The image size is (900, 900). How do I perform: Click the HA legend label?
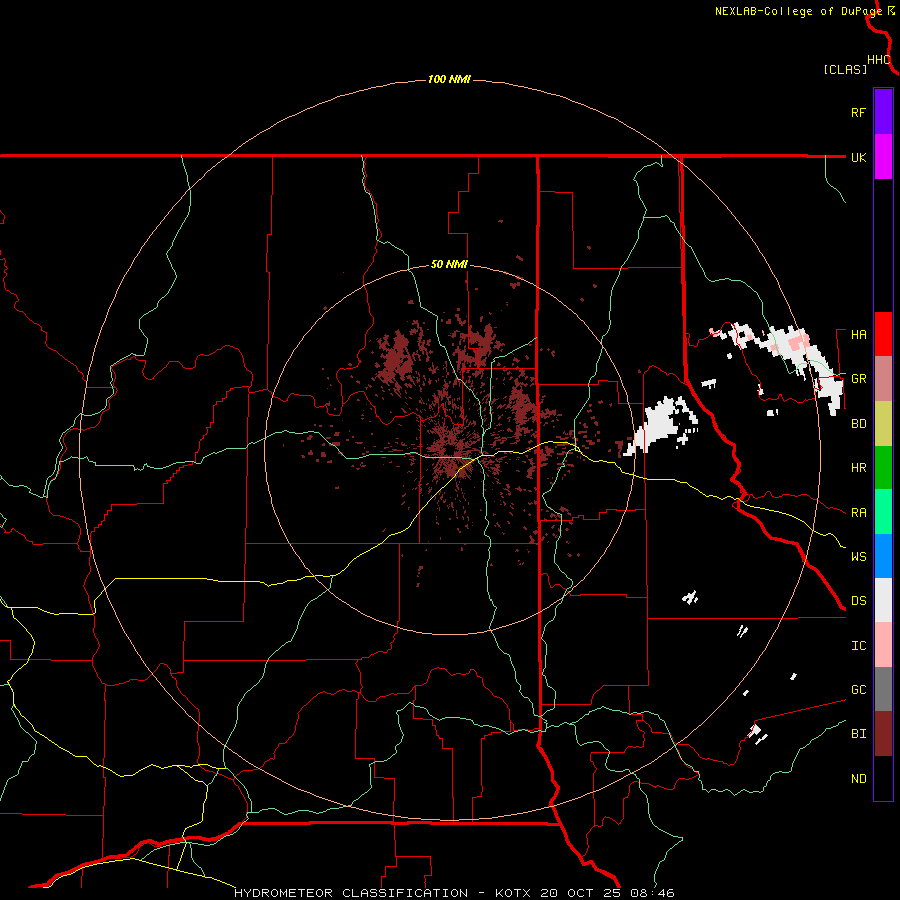858,335
